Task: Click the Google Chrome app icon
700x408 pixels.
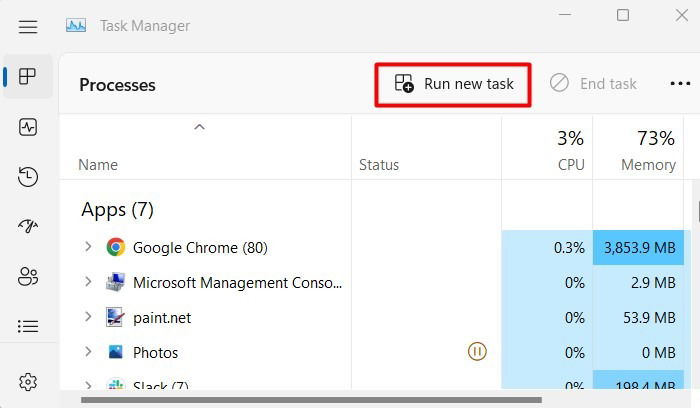Action: pyautogui.click(x=116, y=247)
